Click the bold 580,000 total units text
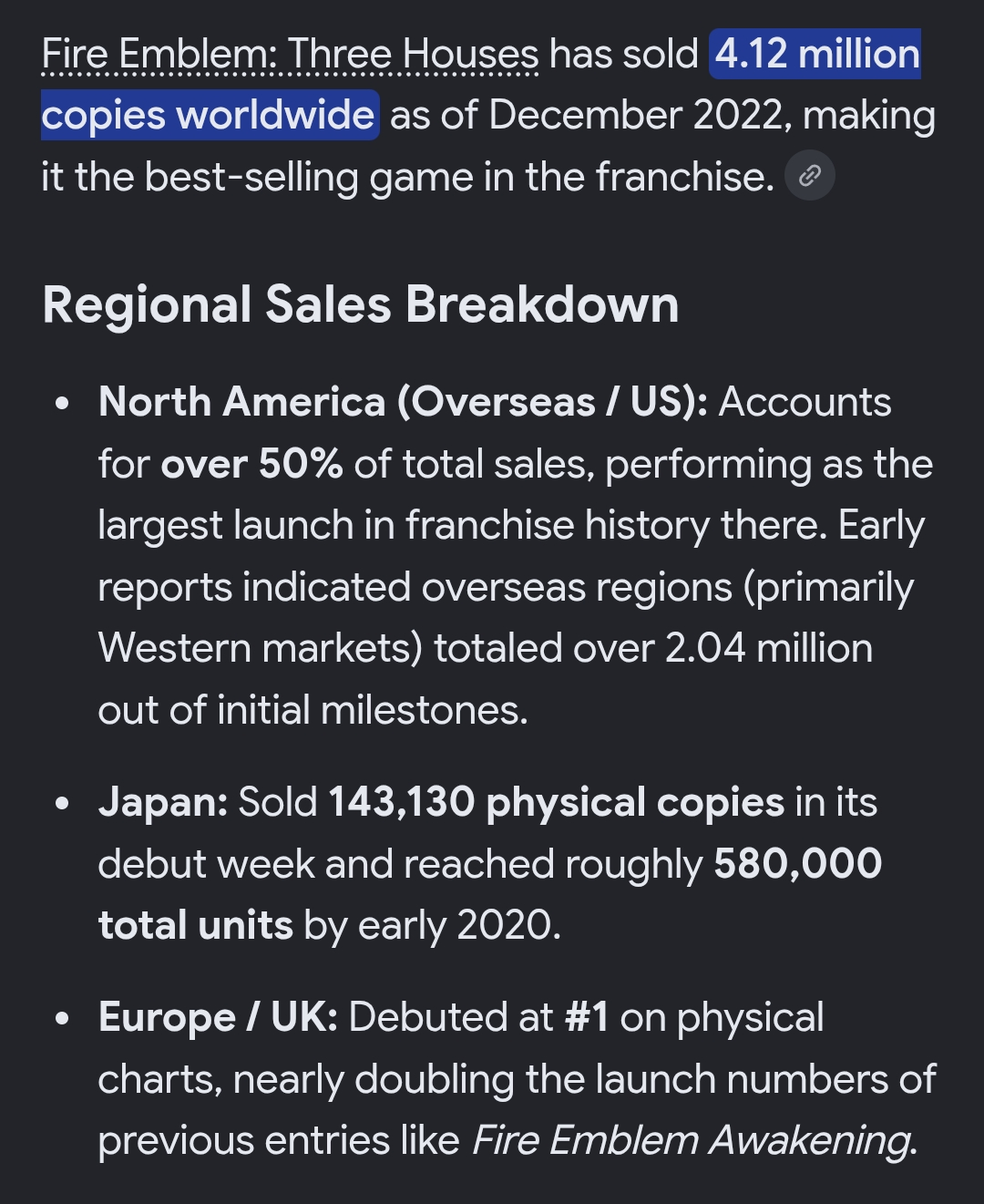Viewport: 984px width, 1204px height. pyautogui.click(x=490, y=895)
